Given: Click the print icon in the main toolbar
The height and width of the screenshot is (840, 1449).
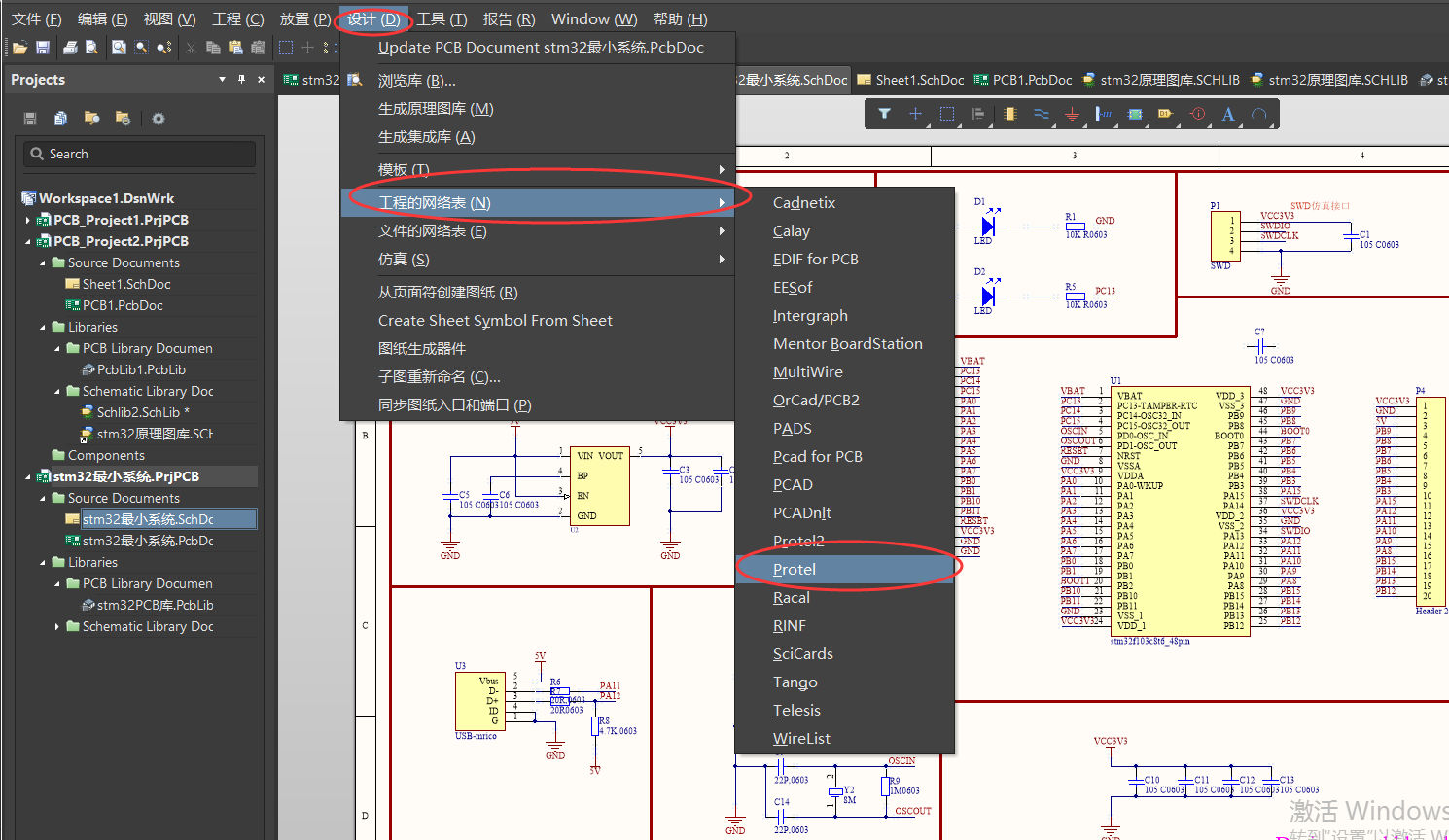Looking at the screenshot, I should pyautogui.click(x=72, y=47).
